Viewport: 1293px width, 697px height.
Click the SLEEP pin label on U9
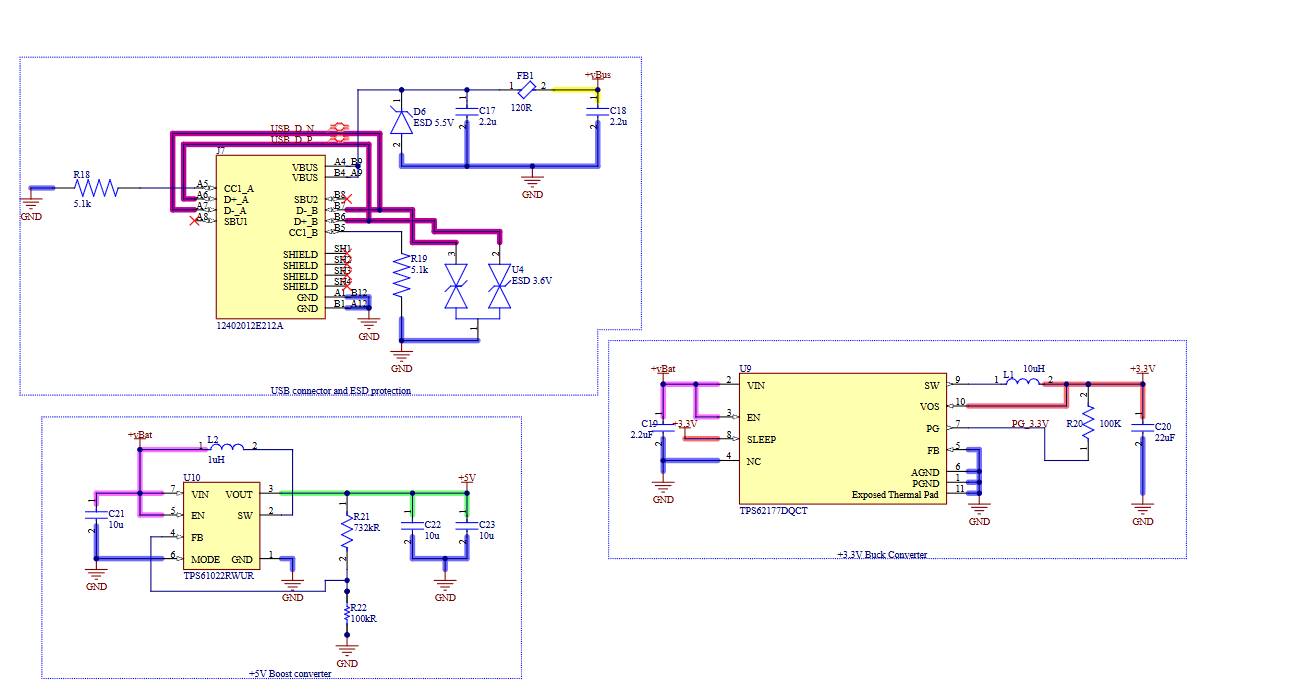pos(761,440)
